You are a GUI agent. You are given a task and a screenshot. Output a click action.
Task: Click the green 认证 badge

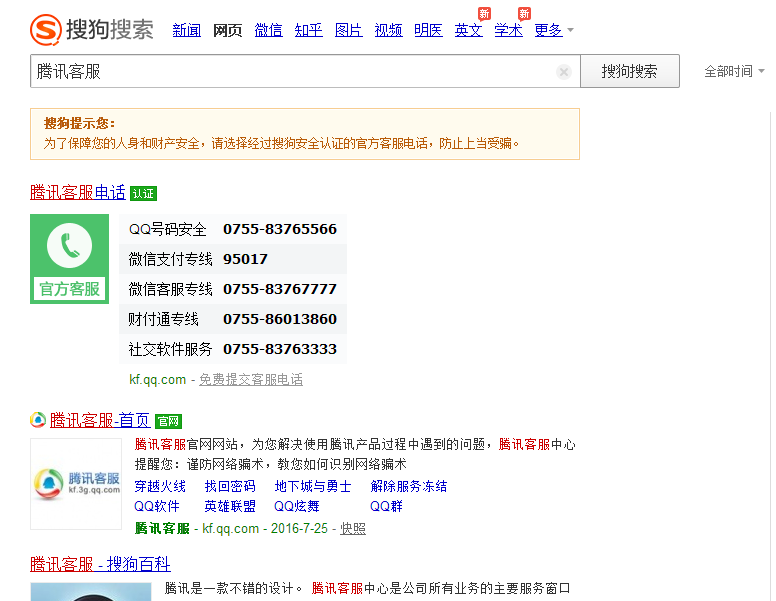(x=144, y=194)
